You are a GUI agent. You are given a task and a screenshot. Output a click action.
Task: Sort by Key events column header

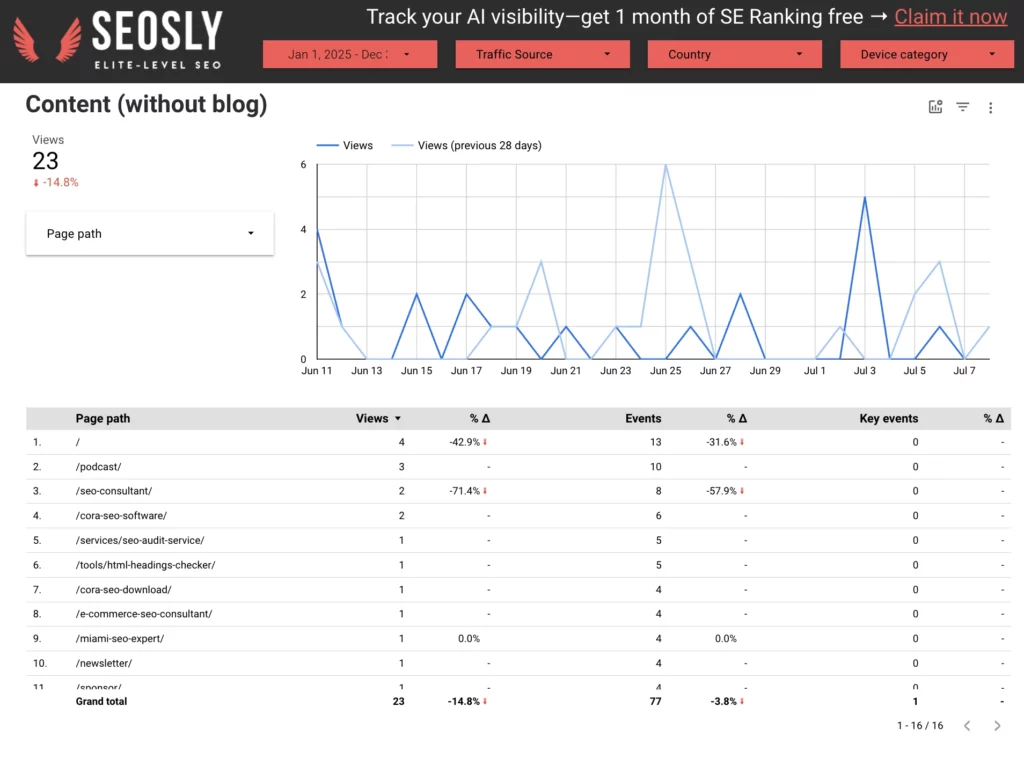pos(888,419)
